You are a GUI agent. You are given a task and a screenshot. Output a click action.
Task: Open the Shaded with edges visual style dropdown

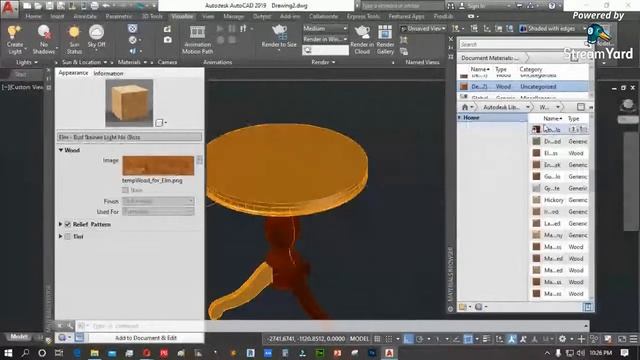point(552,29)
